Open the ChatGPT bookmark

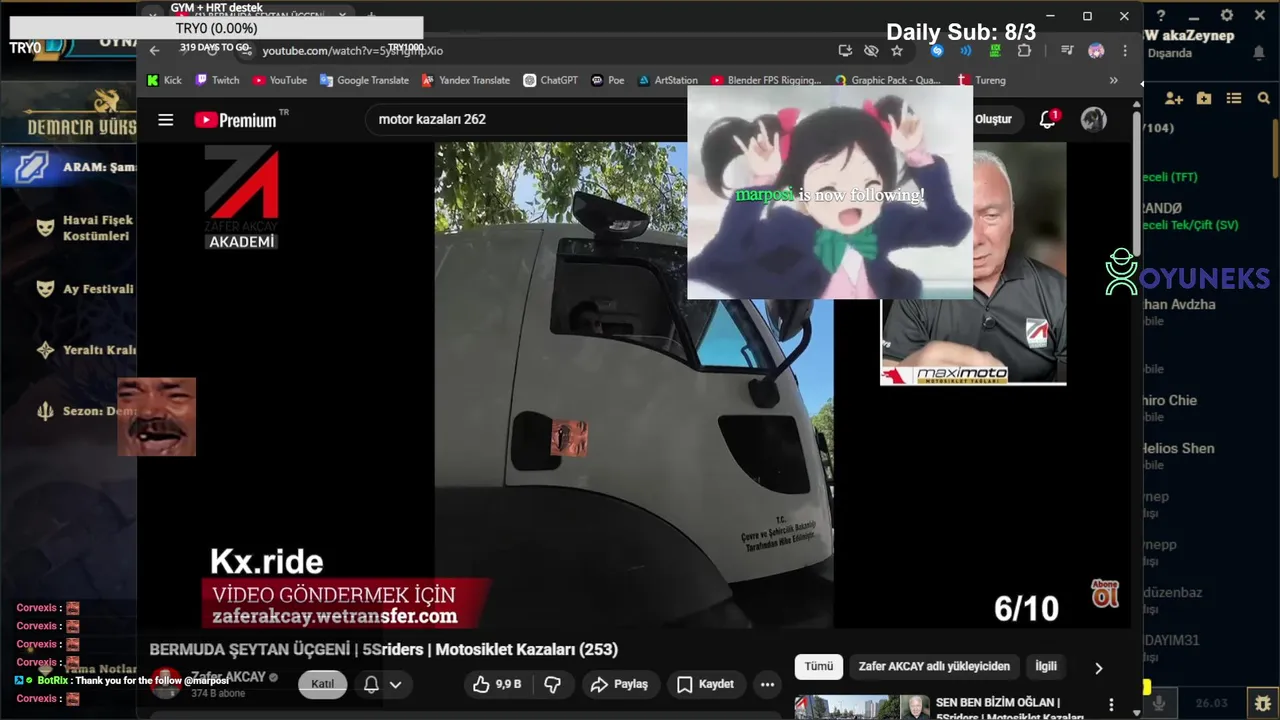(x=550, y=80)
